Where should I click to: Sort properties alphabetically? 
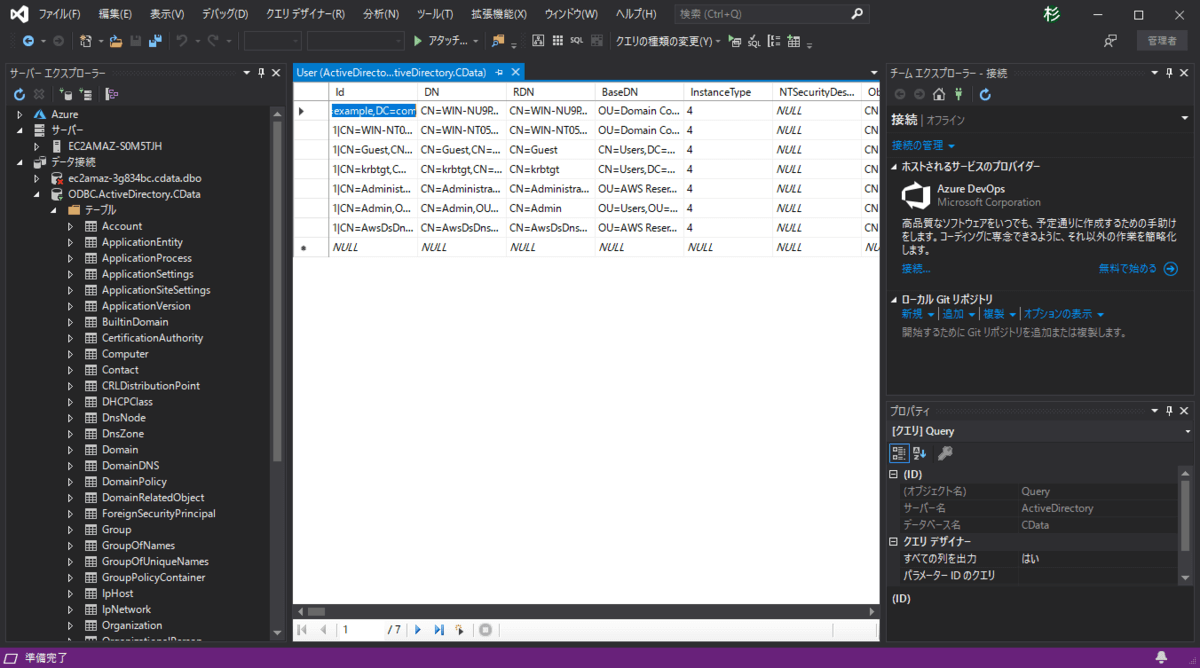[920, 453]
